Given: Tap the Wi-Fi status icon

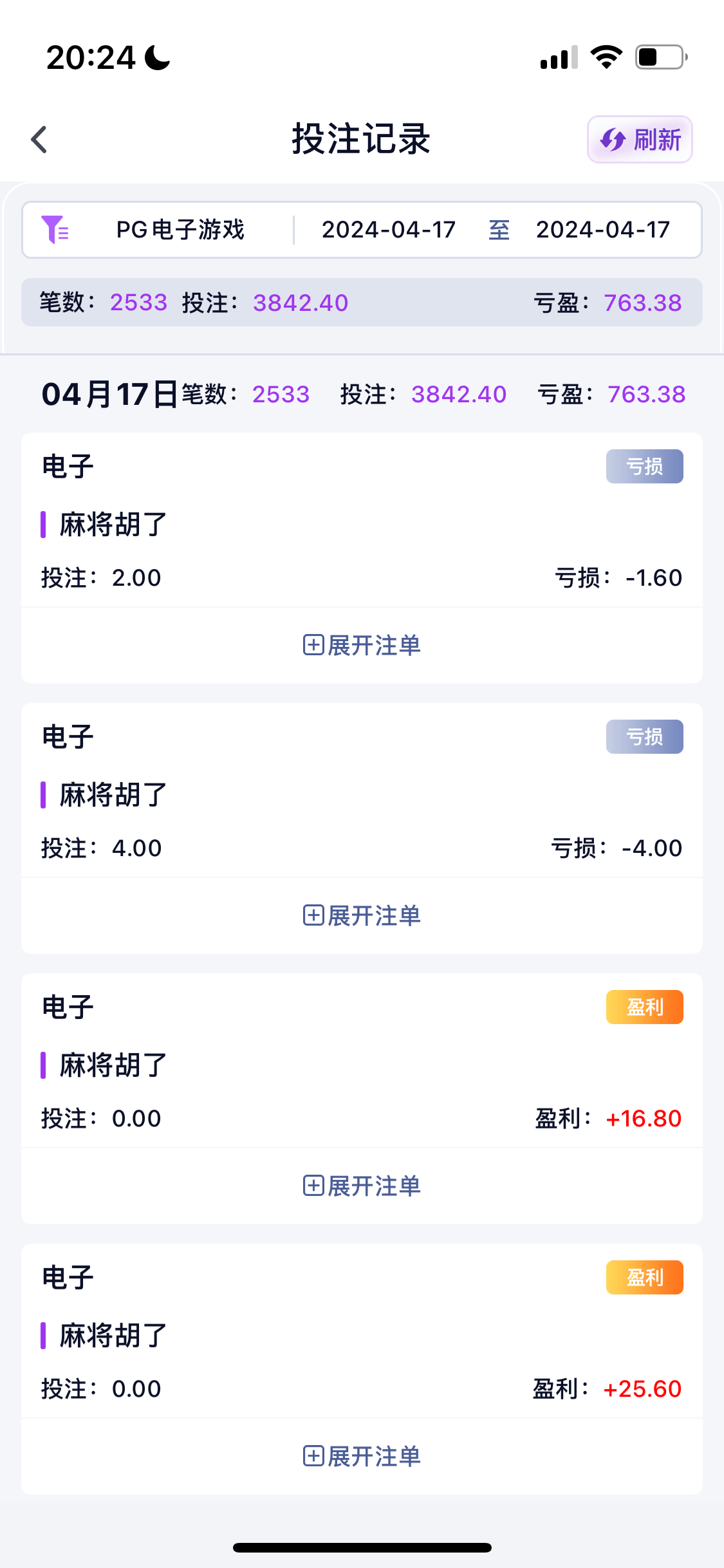Looking at the screenshot, I should [606, 57].
